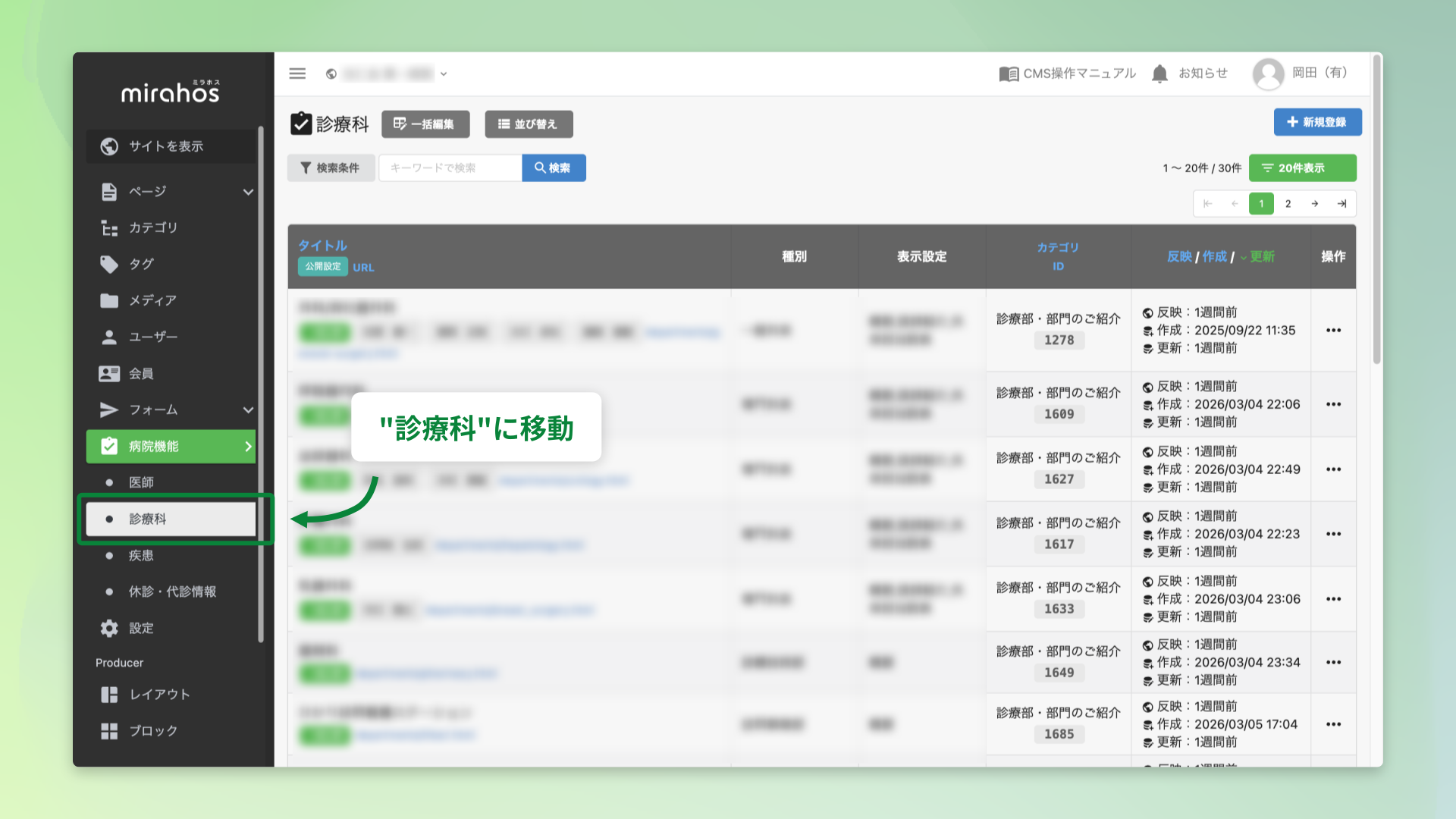The image size is (1456, 819).
Task: Go to previous page arrow
Action: (1235, 203)
